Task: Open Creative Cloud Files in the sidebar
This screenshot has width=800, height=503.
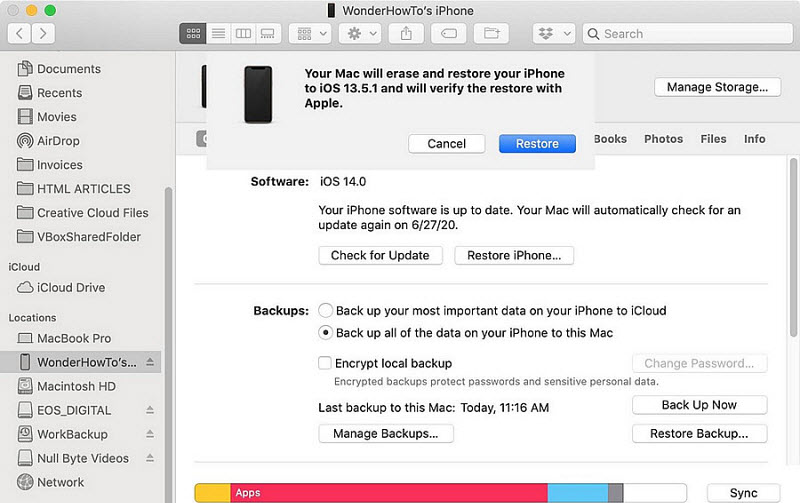Action: [83, 213]
